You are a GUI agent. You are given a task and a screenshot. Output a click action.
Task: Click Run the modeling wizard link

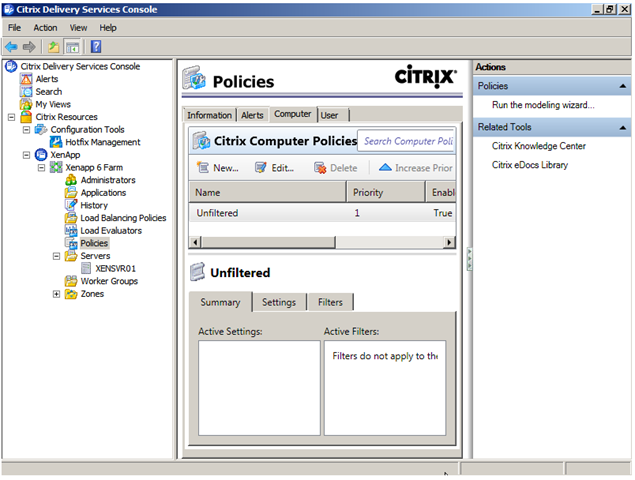coord(543,105)
